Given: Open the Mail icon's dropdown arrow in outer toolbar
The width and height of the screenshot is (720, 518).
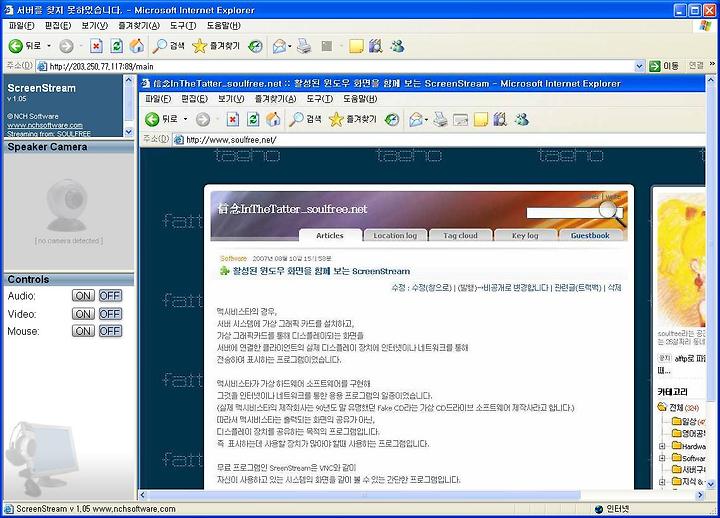Looking at the screenshot, I should tap(290, 46).
